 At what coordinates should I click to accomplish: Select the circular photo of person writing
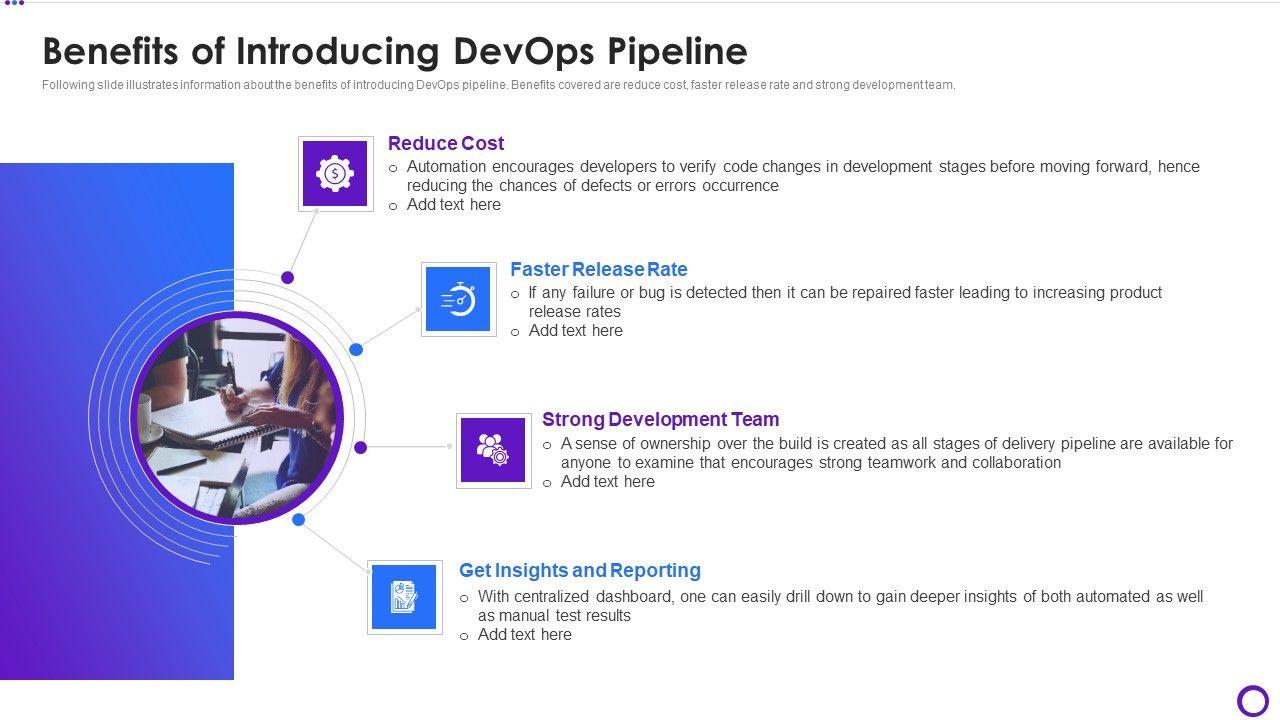coord(237,418)
